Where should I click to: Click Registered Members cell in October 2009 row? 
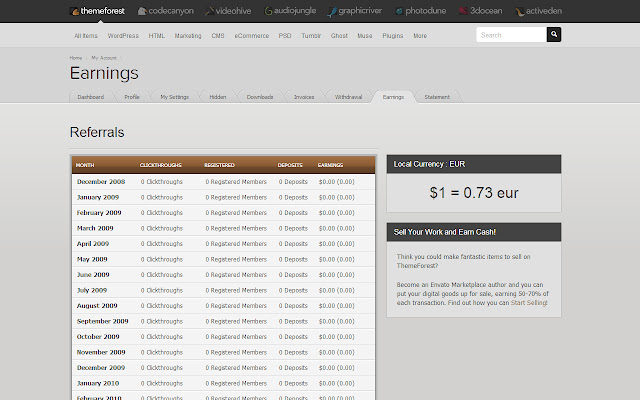(x=236, y=337)
